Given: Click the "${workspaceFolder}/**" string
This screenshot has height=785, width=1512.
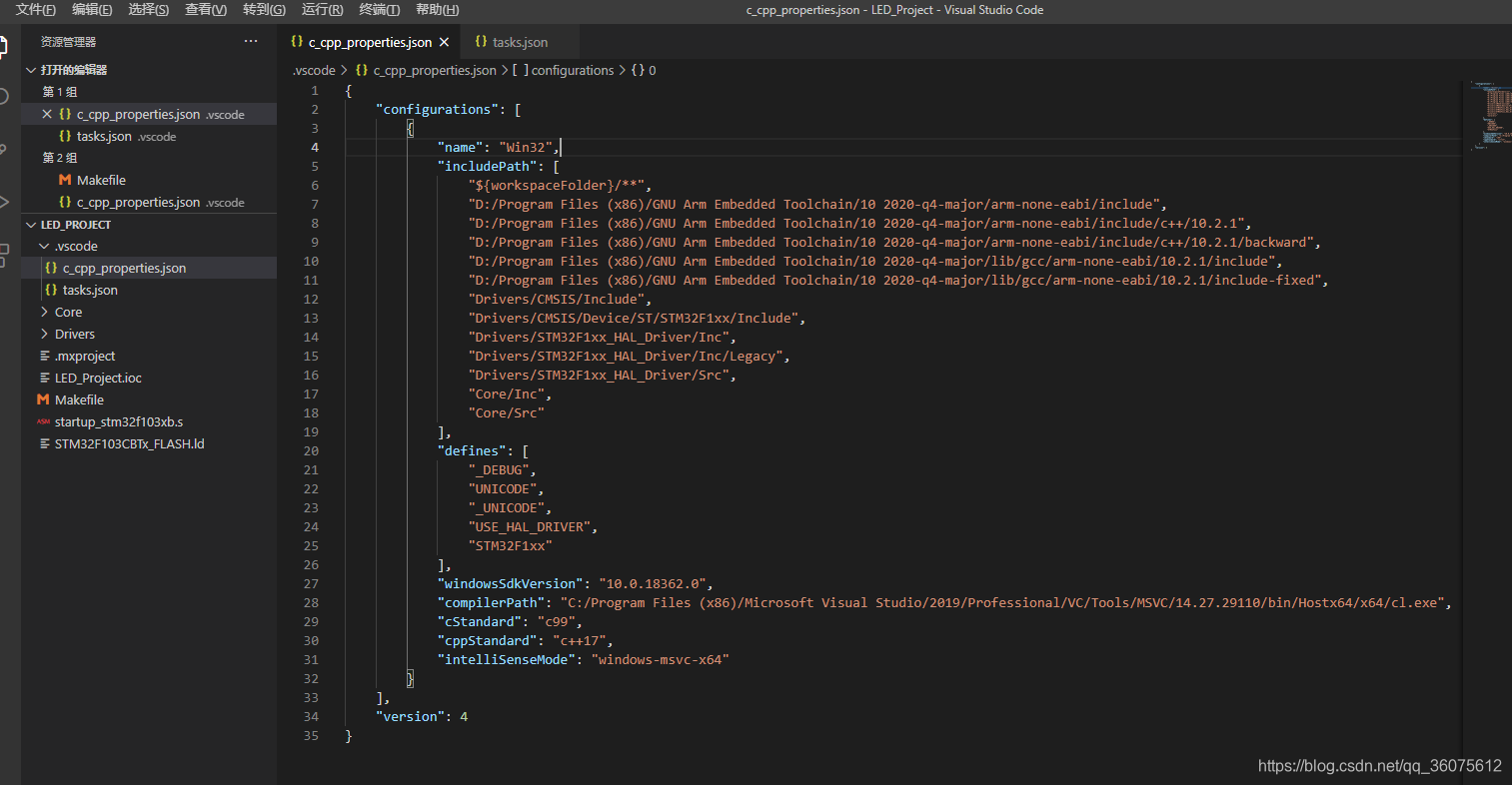Looking at the screenshot, I should click(x=557, y=185).
